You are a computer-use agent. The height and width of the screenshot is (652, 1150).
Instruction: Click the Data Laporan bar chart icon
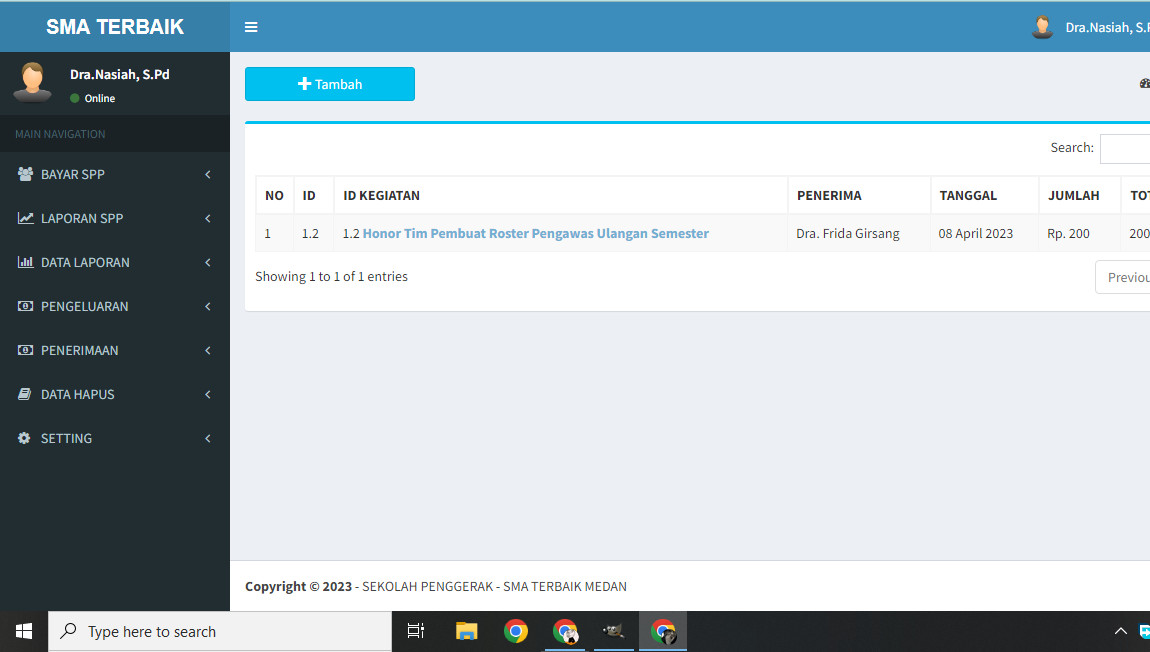tap(25, 262)
